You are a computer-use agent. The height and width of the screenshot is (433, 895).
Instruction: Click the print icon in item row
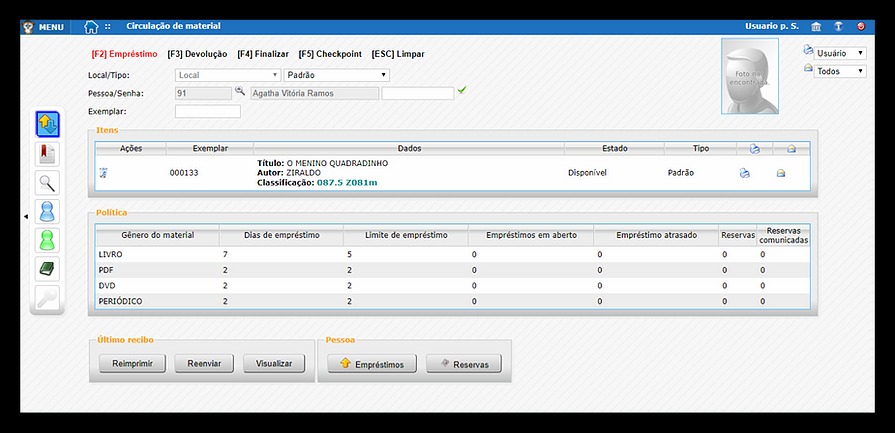[x=744, y=173]
